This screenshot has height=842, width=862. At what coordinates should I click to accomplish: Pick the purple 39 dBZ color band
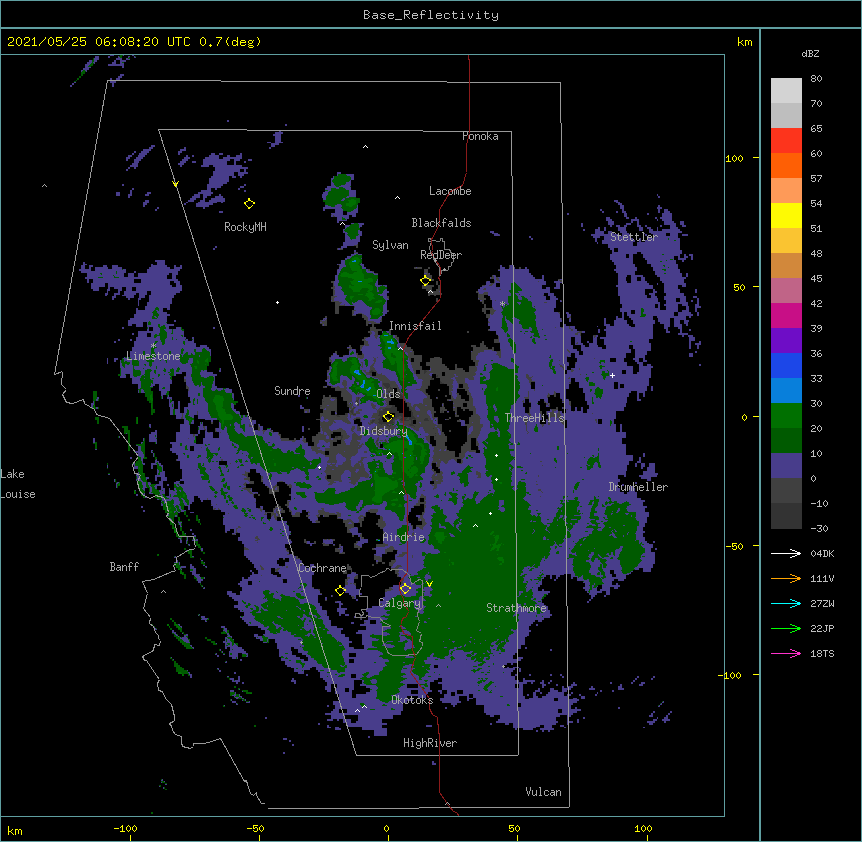tap(786, 341)
